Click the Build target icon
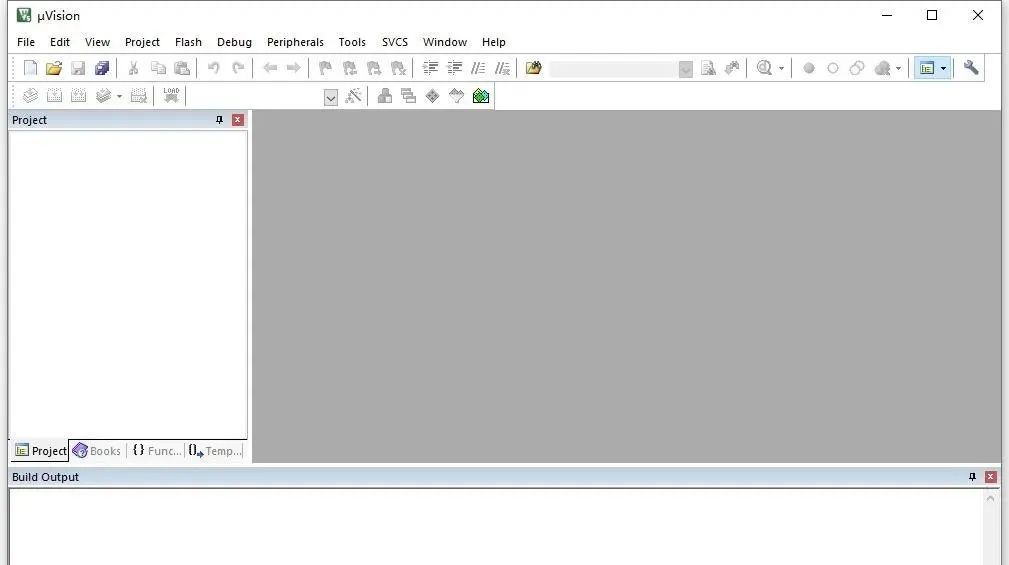1009x565 pixels. click(54, 96)
